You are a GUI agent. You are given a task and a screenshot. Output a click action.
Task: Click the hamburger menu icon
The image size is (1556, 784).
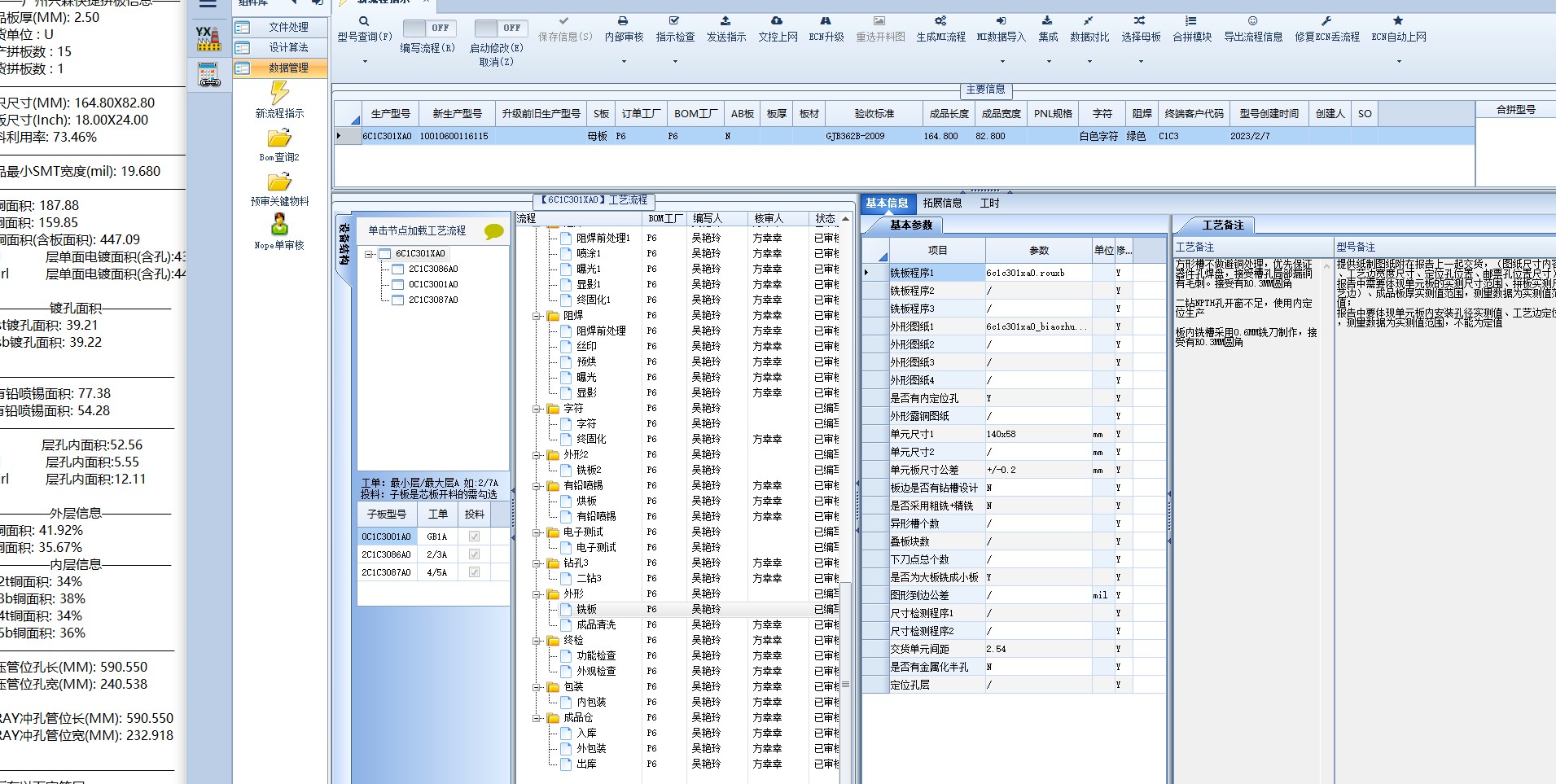(208, 3)
